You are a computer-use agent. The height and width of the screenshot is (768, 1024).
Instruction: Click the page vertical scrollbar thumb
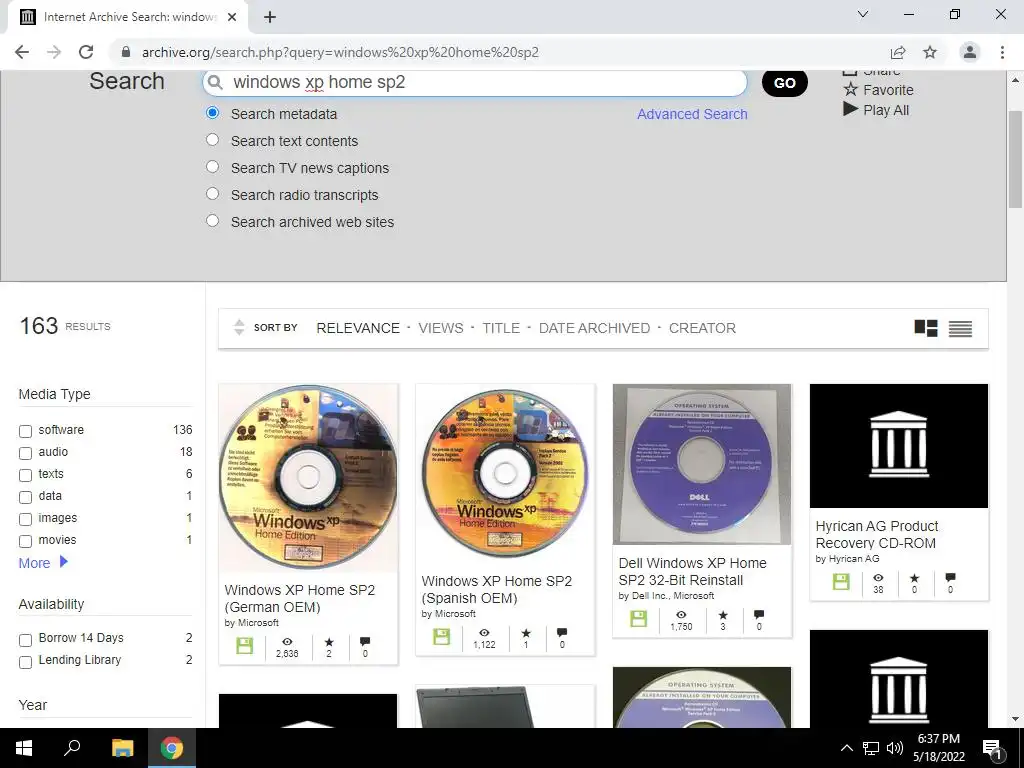coord(1015,160)
